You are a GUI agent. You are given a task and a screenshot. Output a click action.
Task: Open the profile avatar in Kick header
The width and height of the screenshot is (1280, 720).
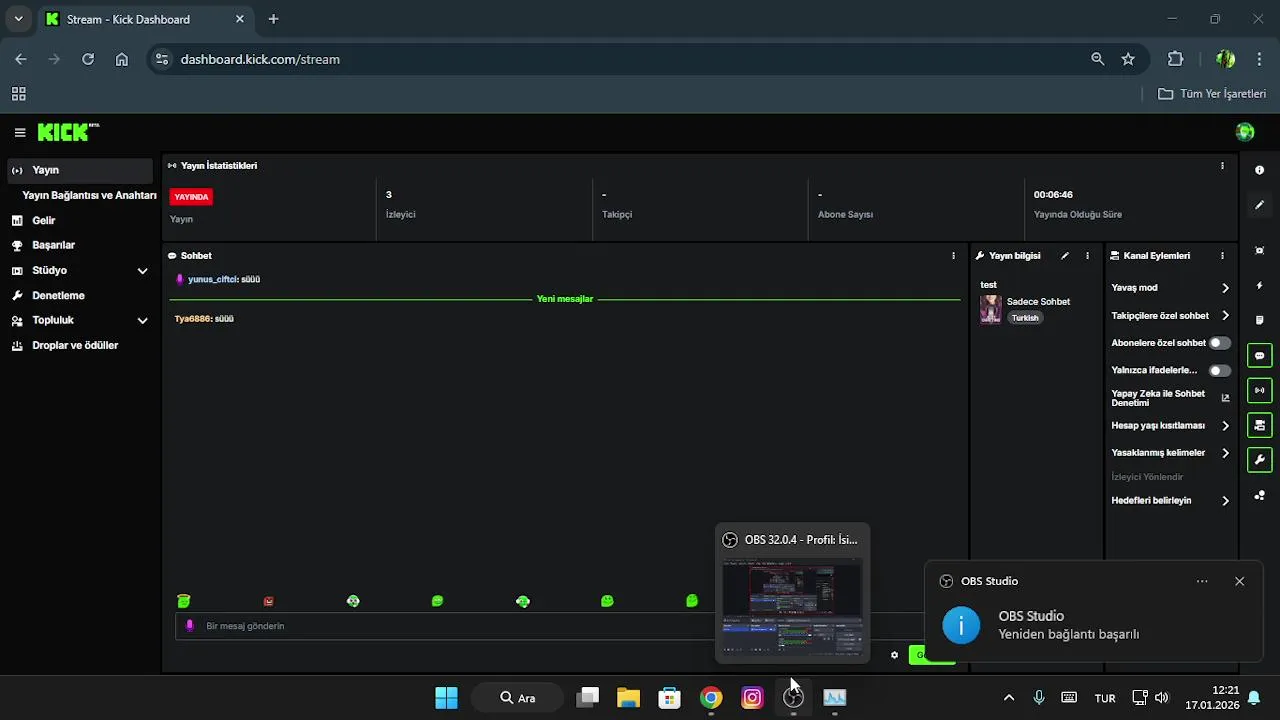pos(1245,132)
